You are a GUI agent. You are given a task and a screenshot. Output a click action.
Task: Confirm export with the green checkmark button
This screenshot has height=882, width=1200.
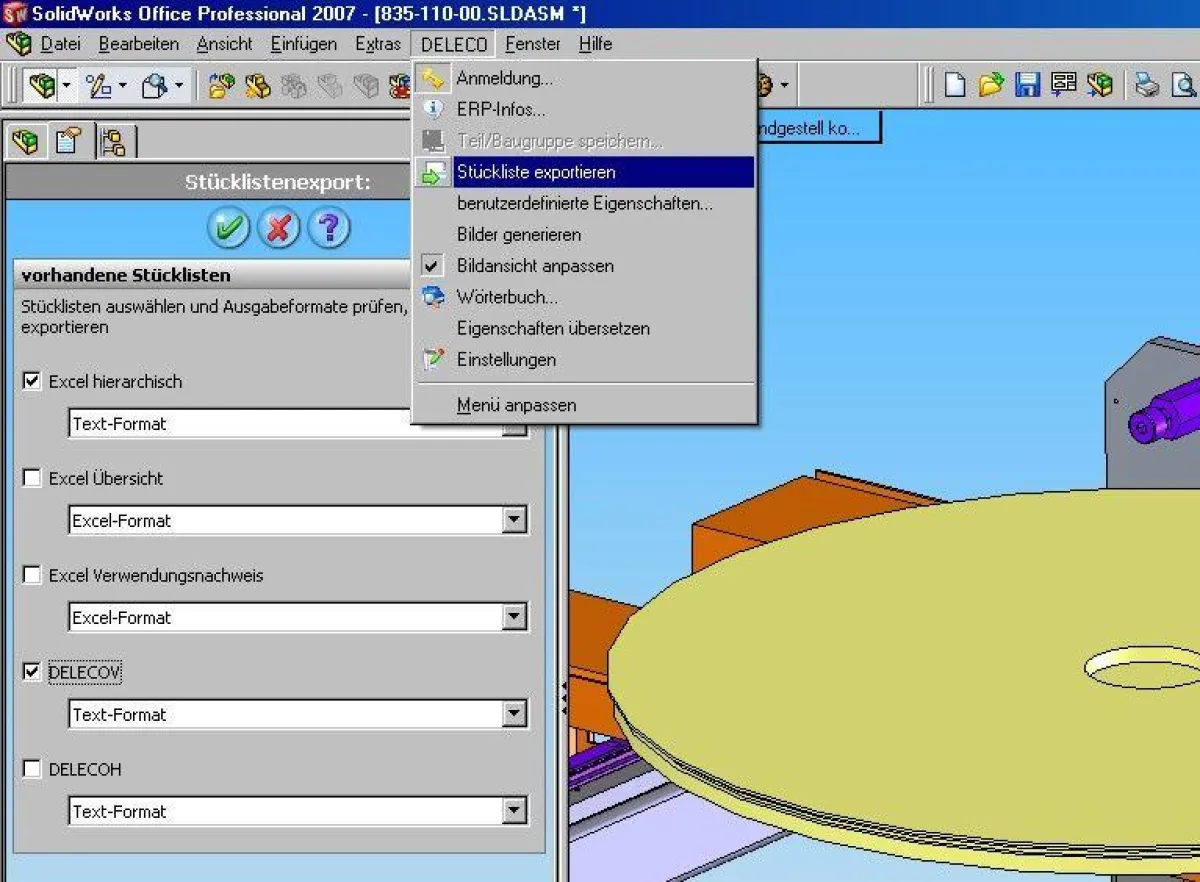[x=228, y=228]
